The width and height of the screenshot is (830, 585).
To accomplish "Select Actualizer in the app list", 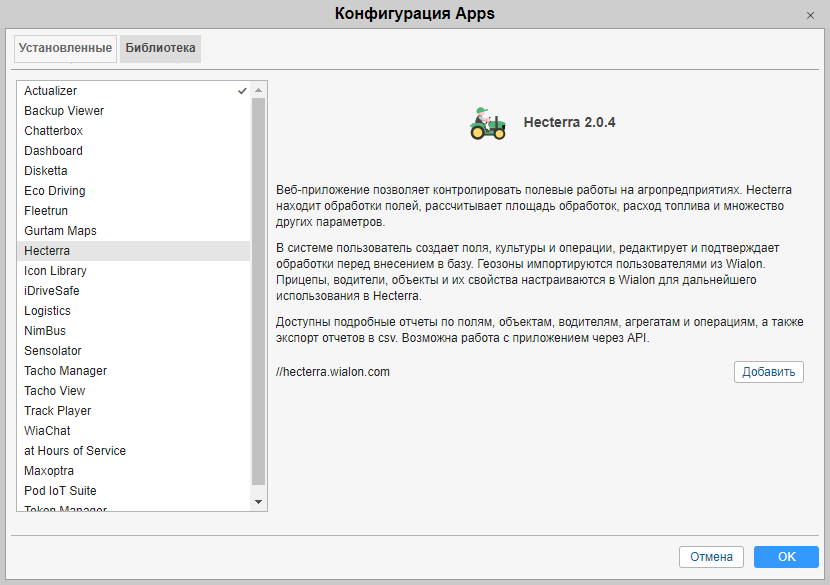I will point(133,91).
